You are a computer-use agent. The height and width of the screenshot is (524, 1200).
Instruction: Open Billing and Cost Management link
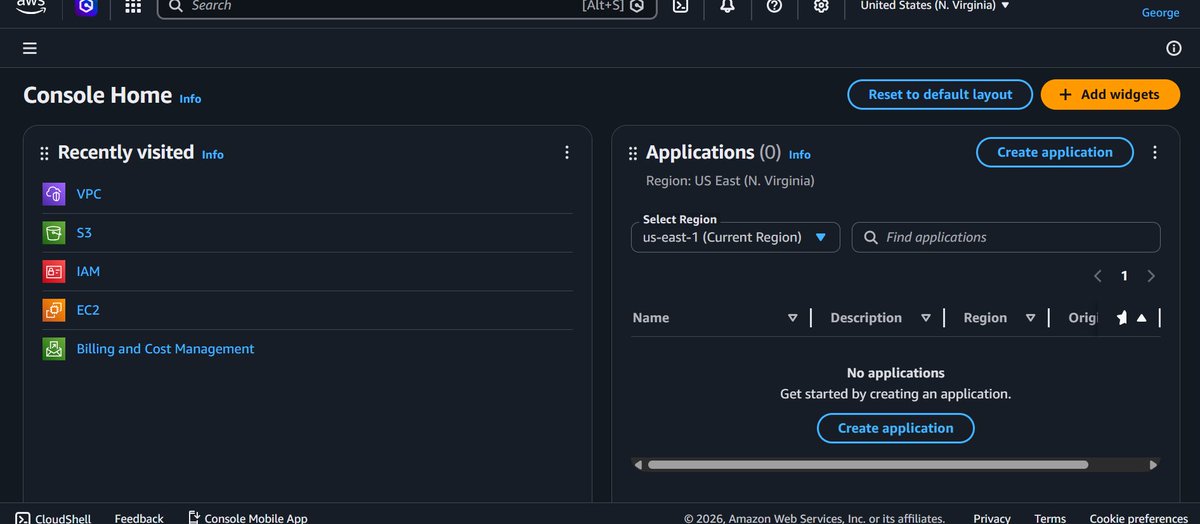click(165, 349)
